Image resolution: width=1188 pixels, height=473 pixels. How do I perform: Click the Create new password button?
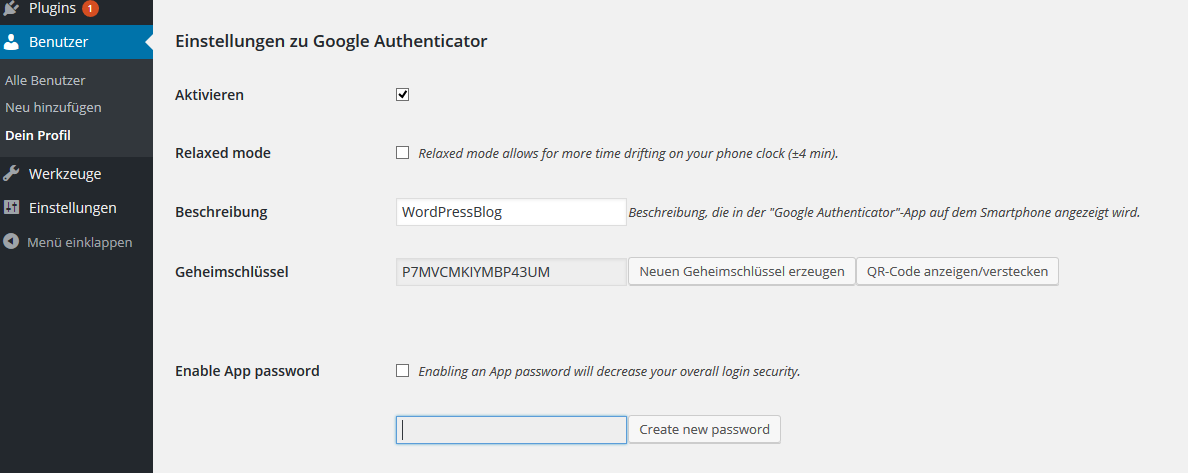(x=704, y=429)
